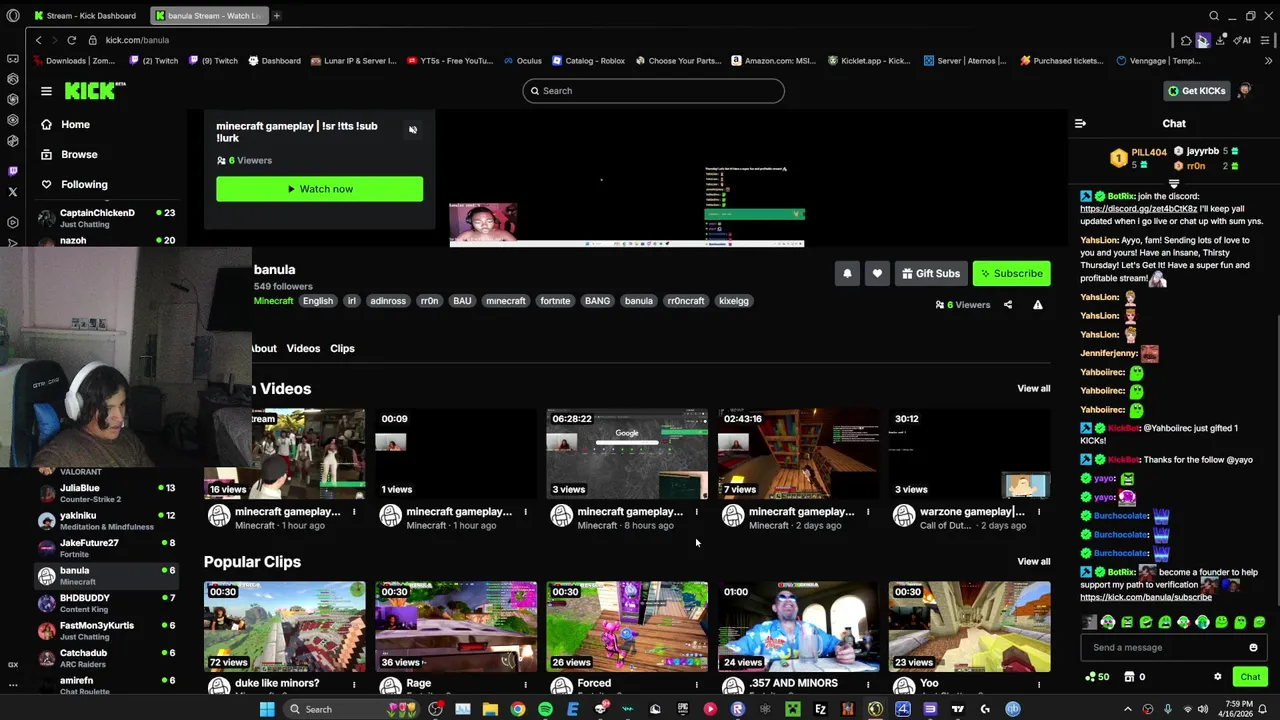Open a new browser tab plus

(276, 16)
